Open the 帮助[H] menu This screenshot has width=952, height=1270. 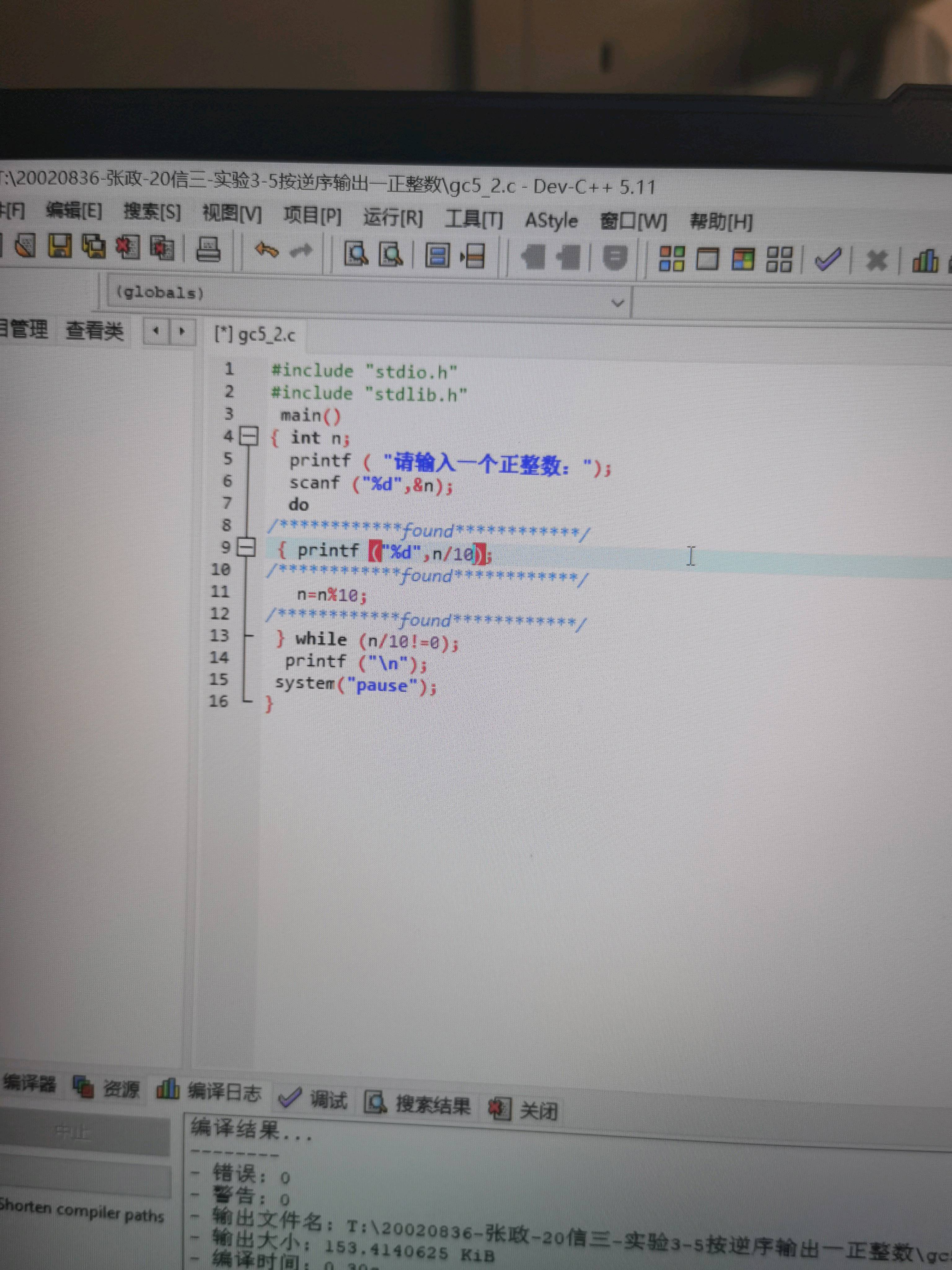point(721,222)
